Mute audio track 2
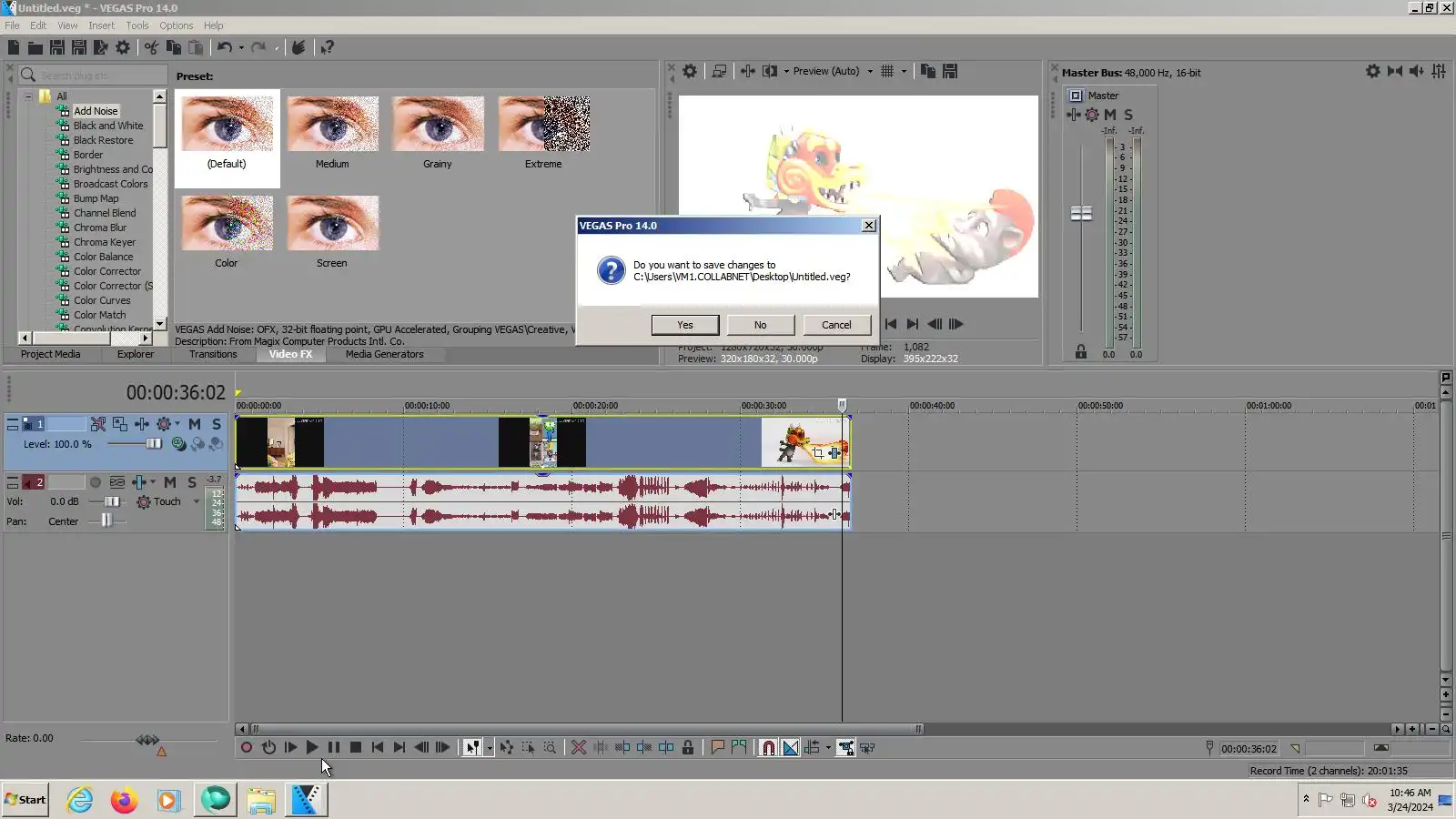The image size is (1456, 819). click(170, 482)
